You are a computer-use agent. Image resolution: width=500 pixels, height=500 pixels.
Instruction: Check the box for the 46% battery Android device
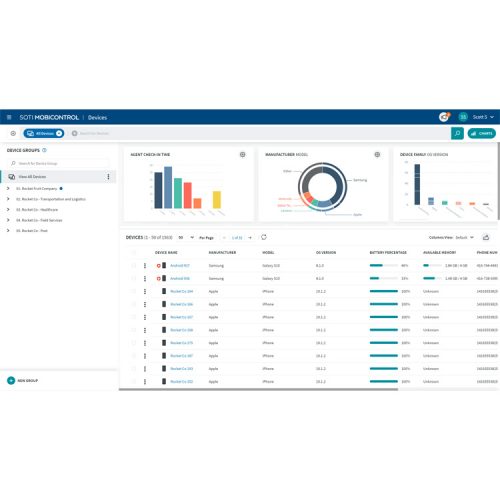click(134, 266)
